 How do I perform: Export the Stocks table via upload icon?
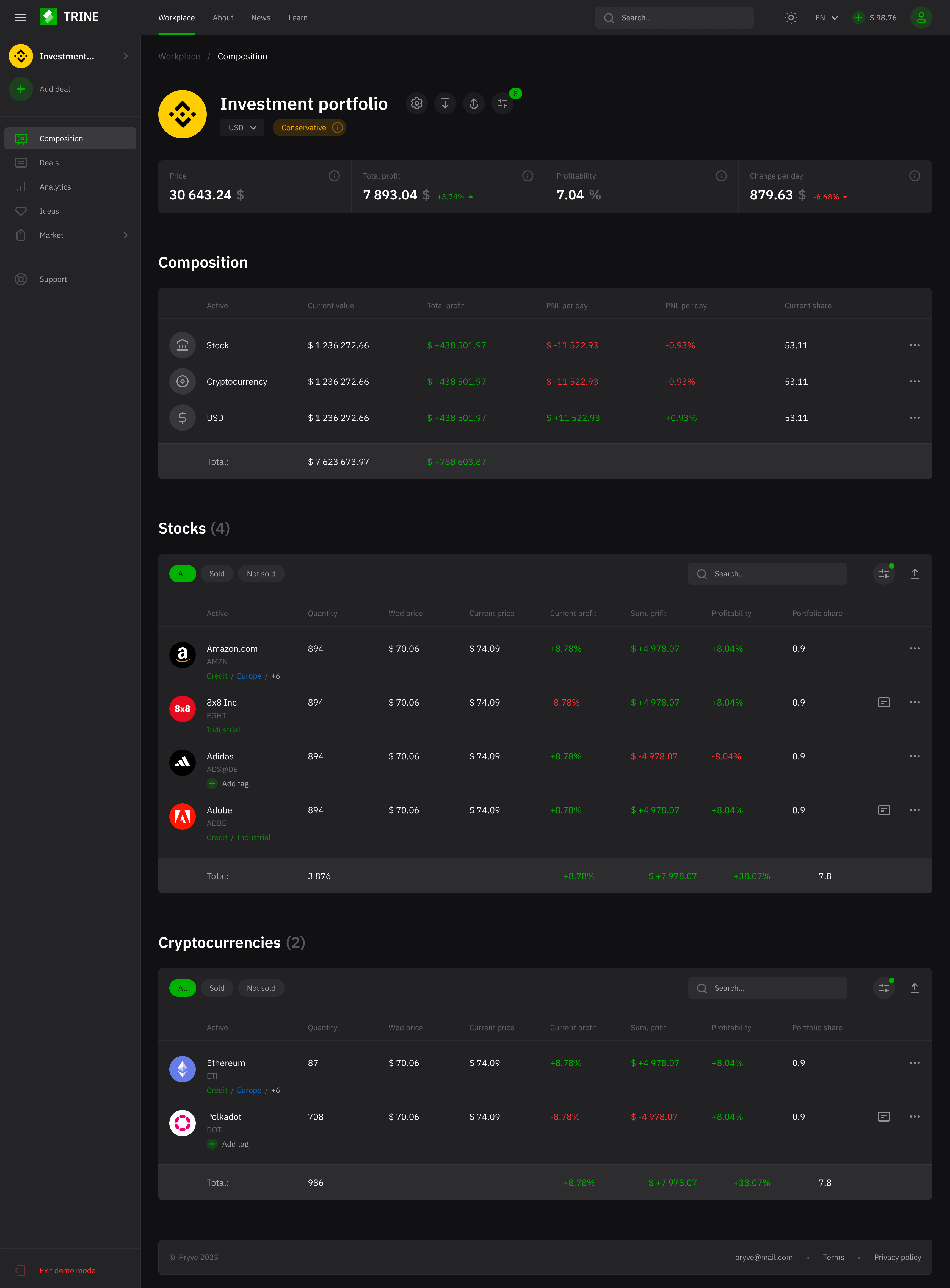click(914, 574)
